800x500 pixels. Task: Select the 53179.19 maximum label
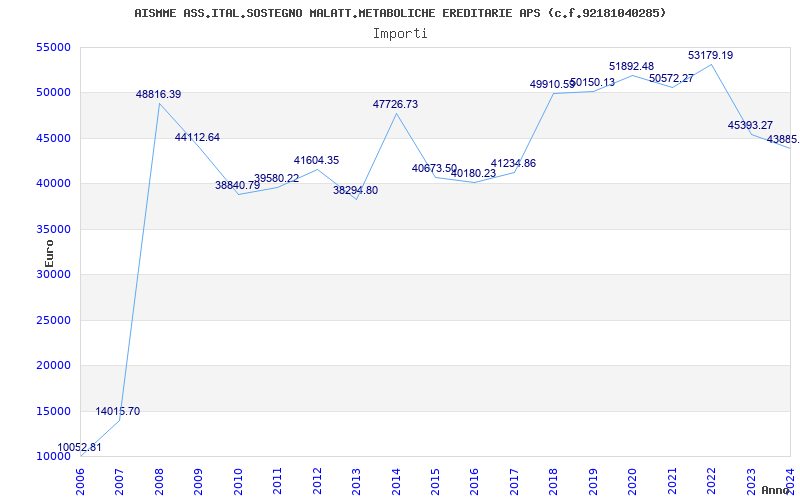point(711,55)
